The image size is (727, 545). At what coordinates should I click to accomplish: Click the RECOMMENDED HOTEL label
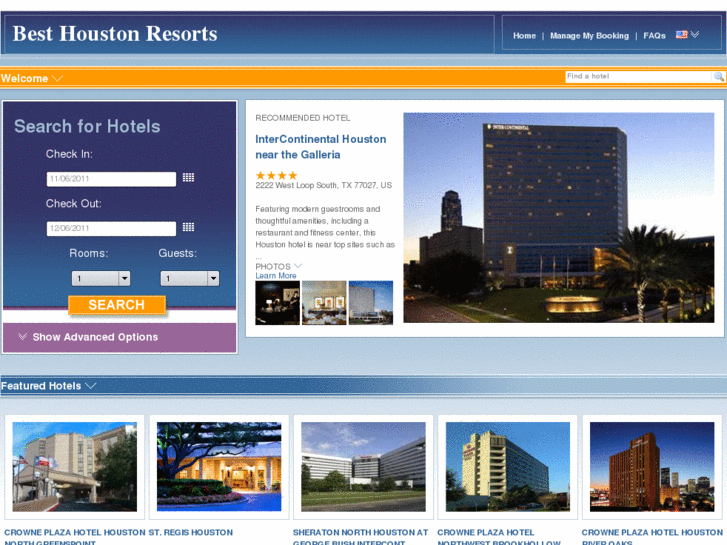pyautogui.click(x=303, y=118)
